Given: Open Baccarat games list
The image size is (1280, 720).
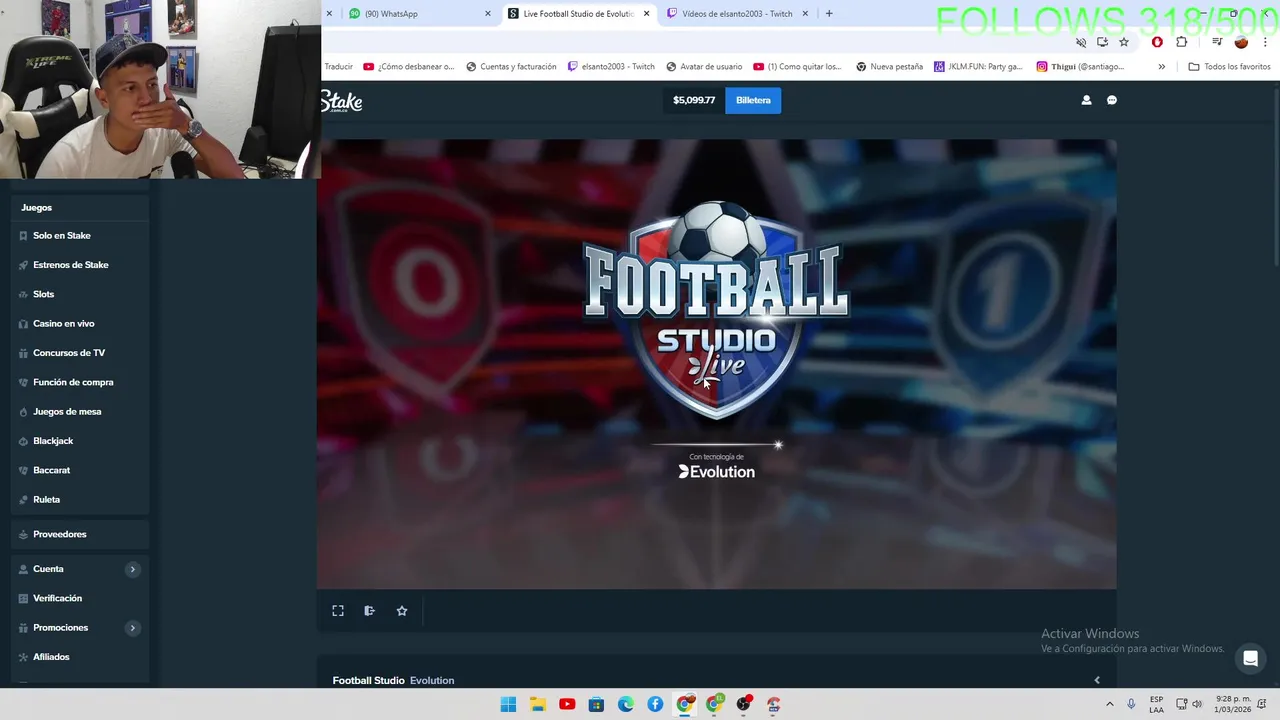Looking at the screenshot, I should [80, 470].
